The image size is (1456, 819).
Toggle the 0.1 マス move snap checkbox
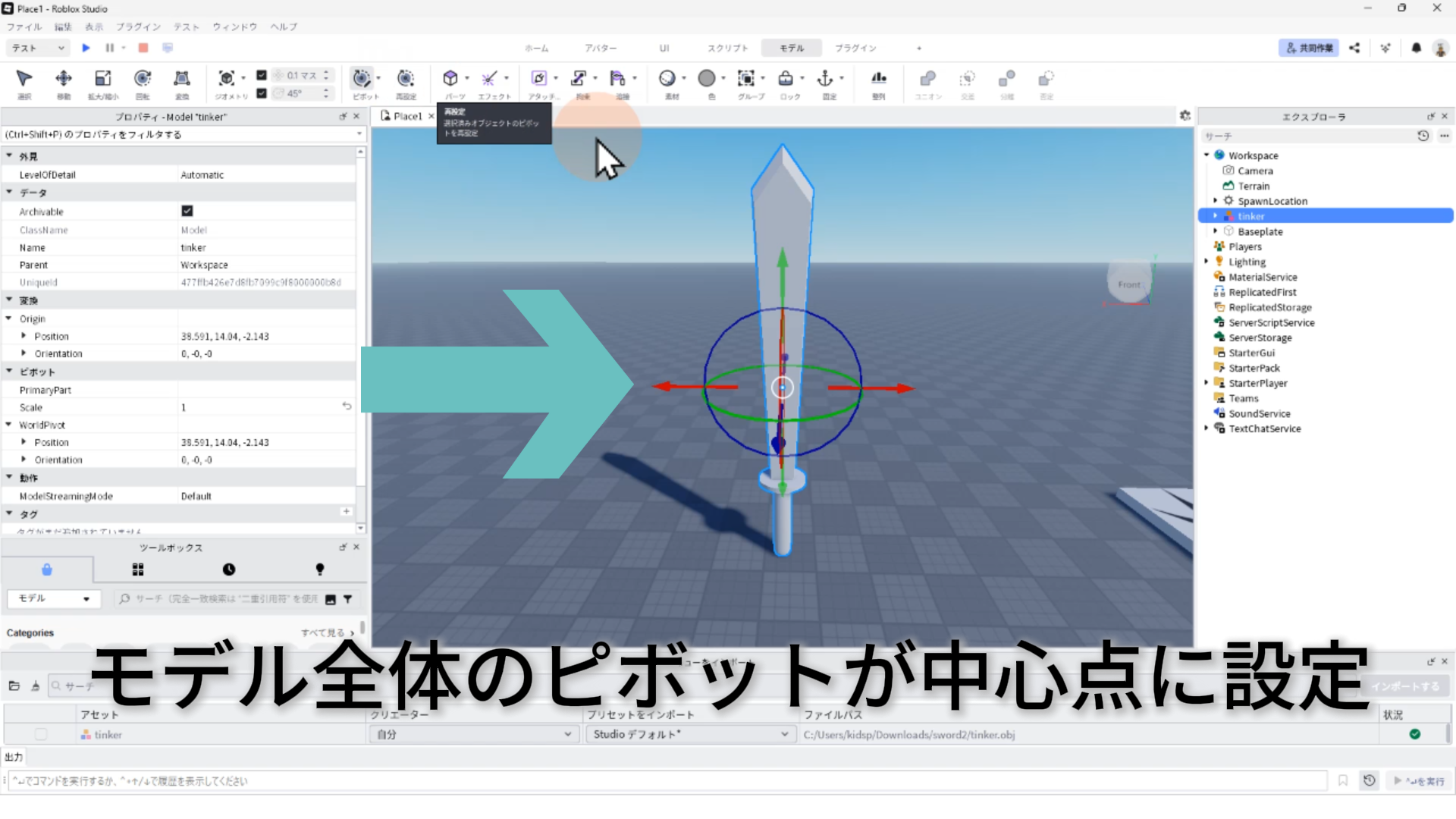(x=262, y=75)
